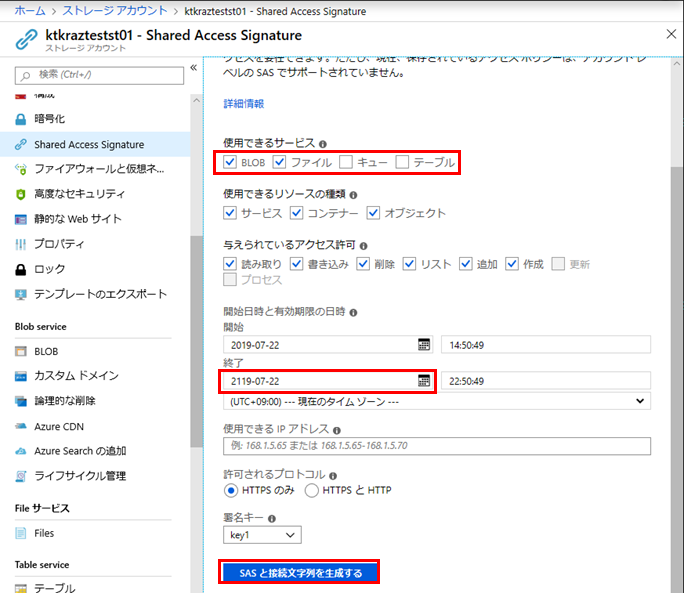The width and height of the screenshot is (684, 593).
Task: Toggle the コンテナー resource type checkbox
Action: point(297,213)
